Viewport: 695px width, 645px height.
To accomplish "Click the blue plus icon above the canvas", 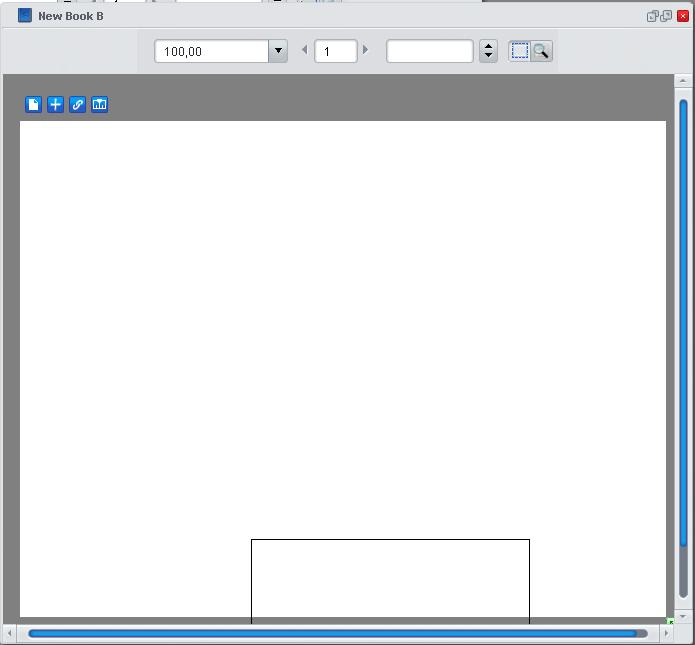I will [55, 105].
